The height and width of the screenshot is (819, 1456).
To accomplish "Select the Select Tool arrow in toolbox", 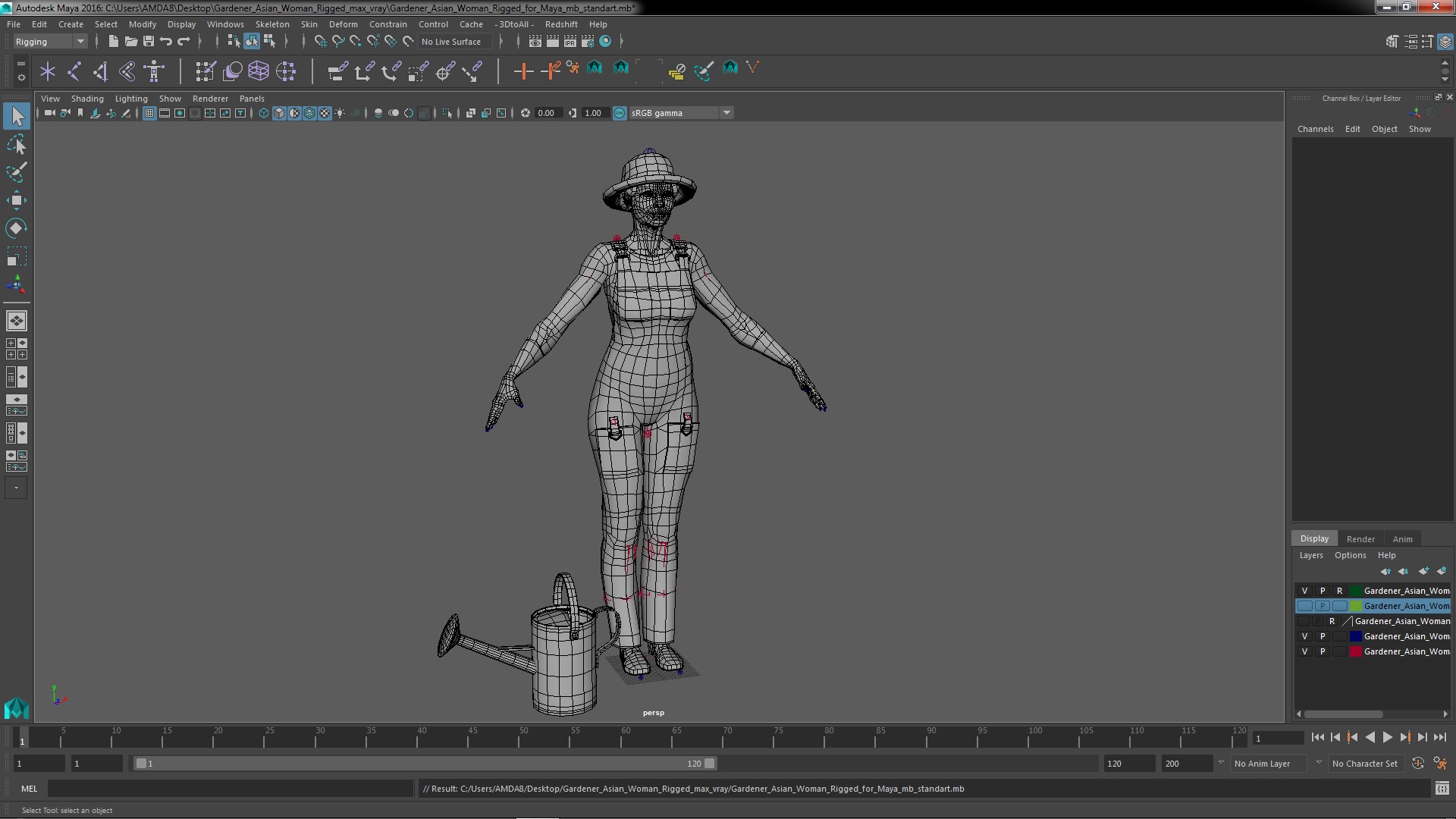I will pyautogui.click(x=17, y=116).
